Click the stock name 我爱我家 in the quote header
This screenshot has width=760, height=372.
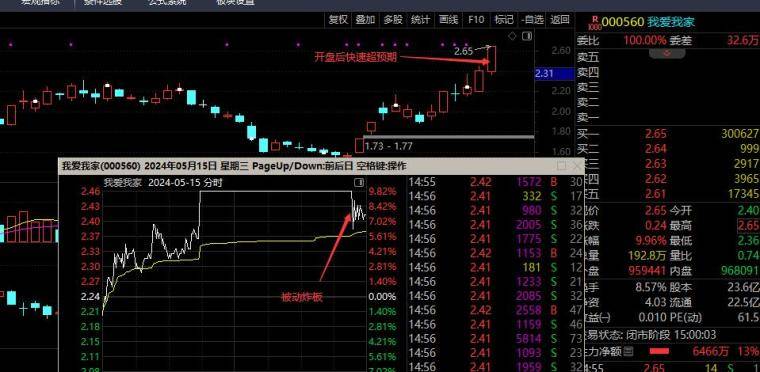click(x=671, y=22)
